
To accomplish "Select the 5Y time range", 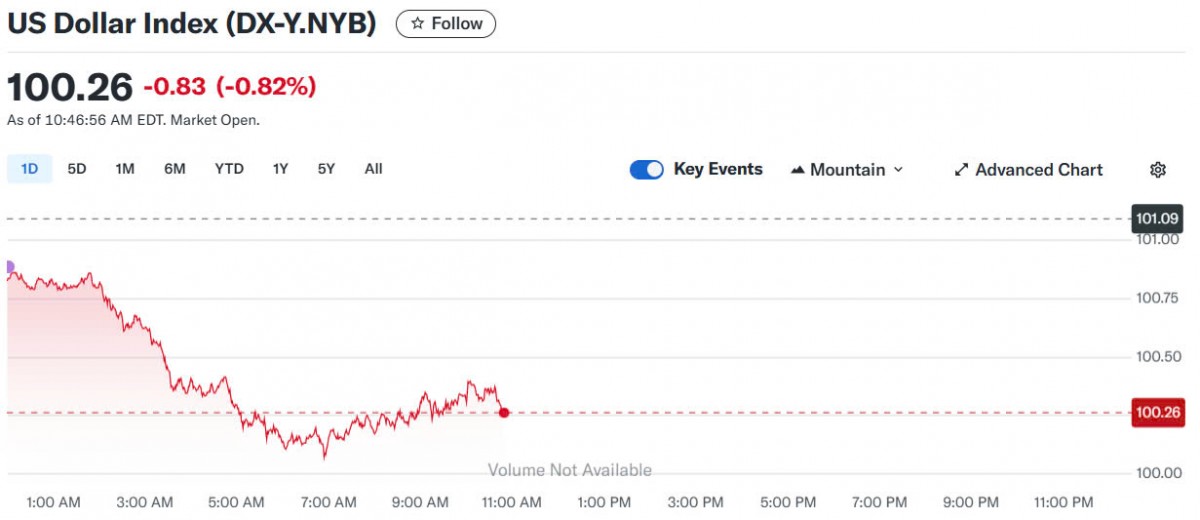I will point(326,169).
